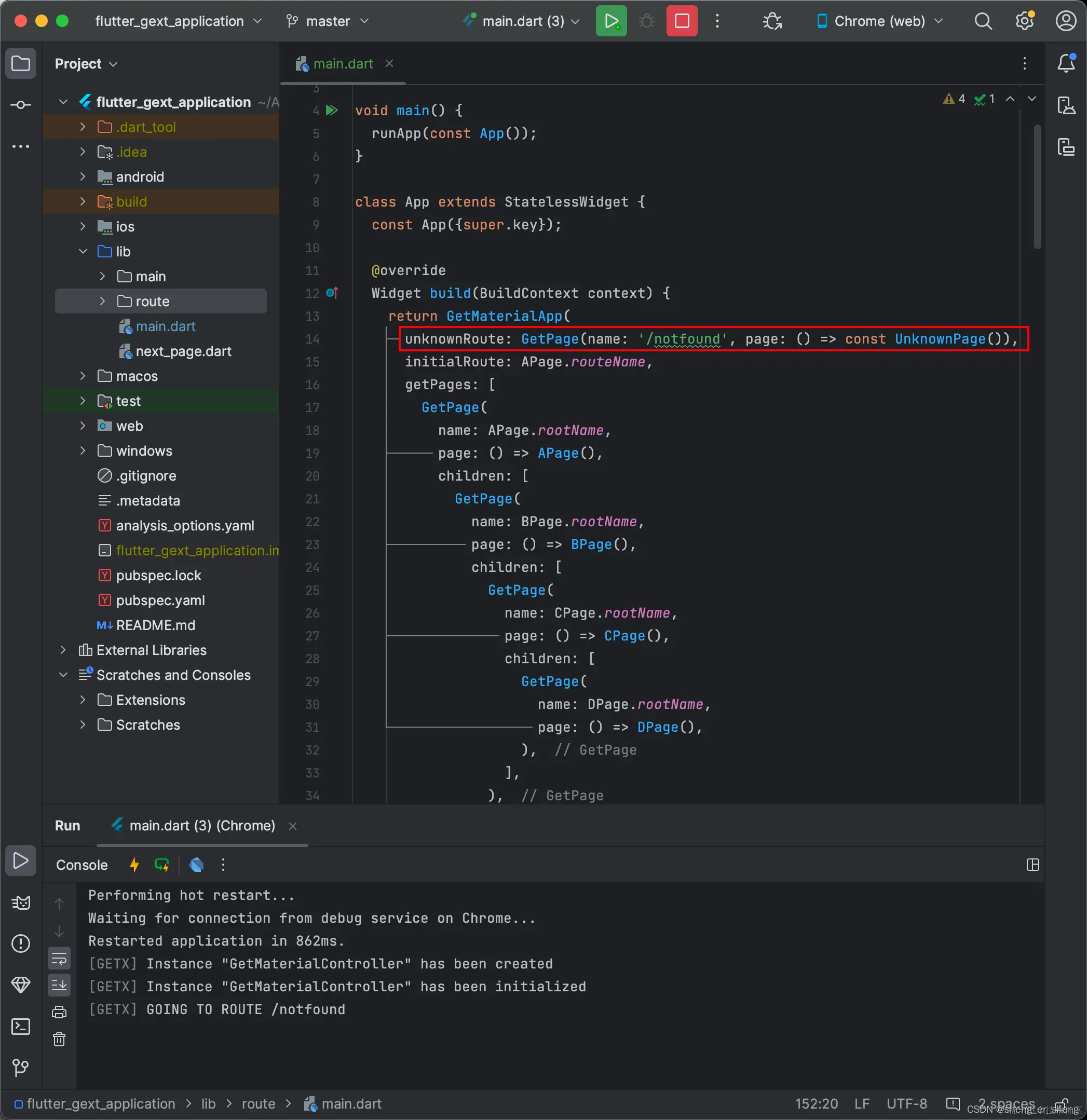Click the Flutter Hot Reload lightning icon
Screen dimensions: 1087x1120
tap(134, 865)
